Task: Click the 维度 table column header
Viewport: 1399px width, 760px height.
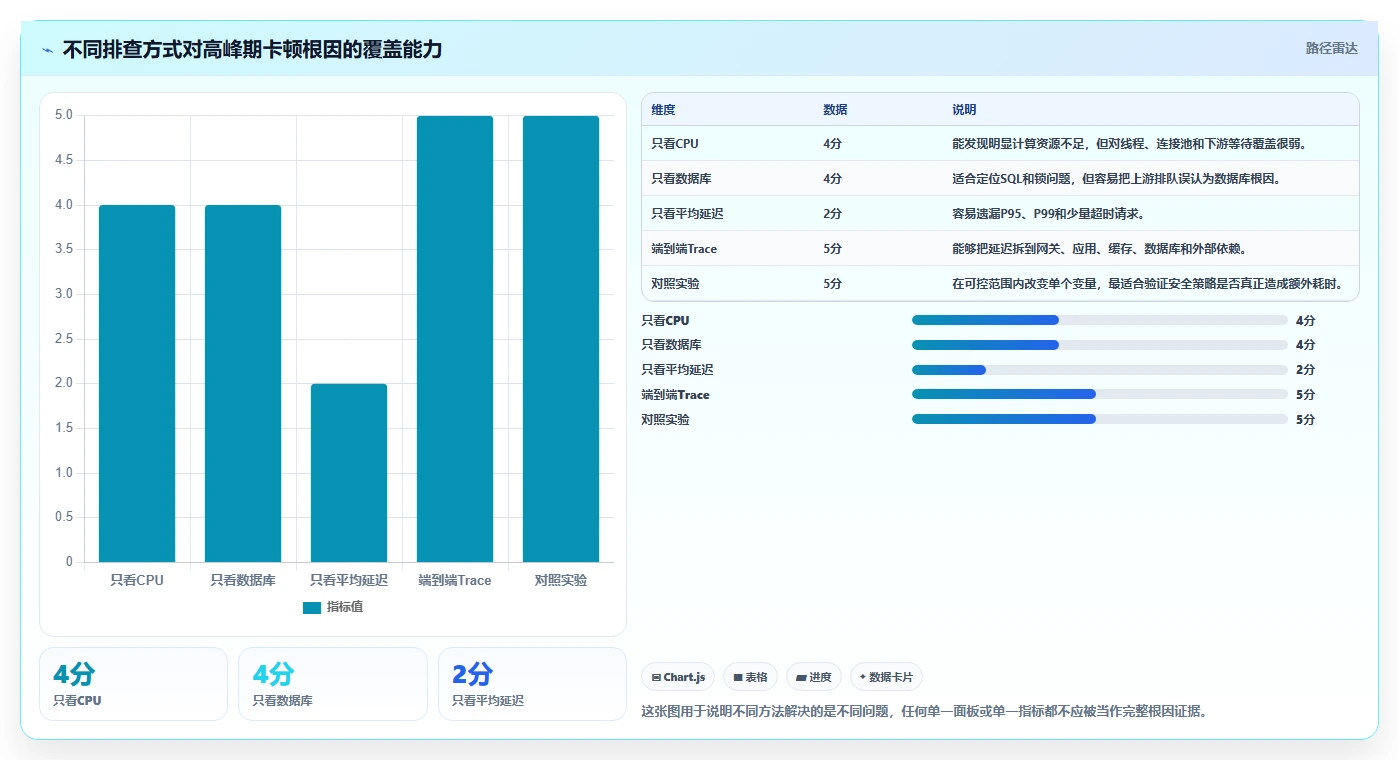Action: (x=663, y=110)
